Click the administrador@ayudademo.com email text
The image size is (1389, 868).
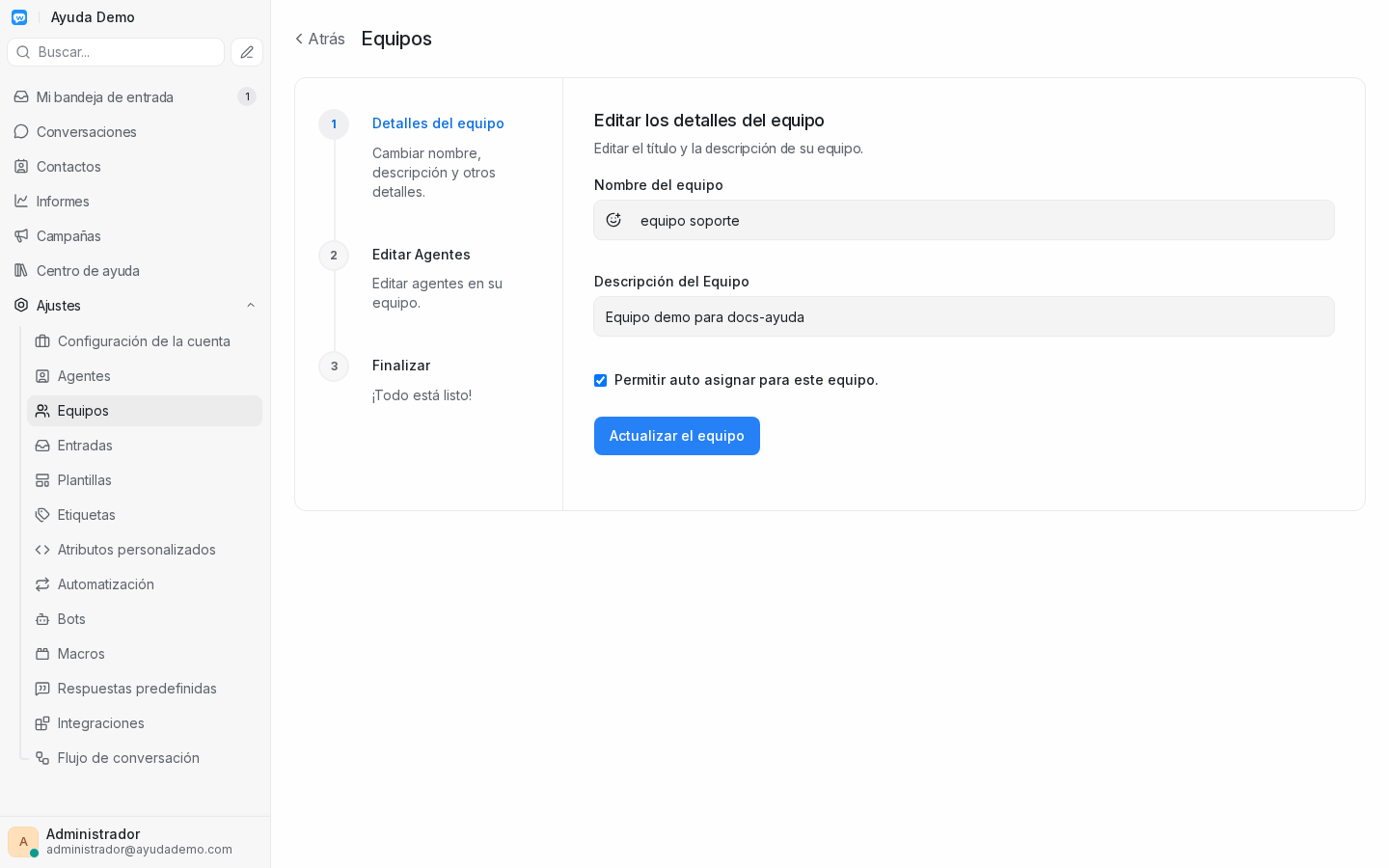139,850
